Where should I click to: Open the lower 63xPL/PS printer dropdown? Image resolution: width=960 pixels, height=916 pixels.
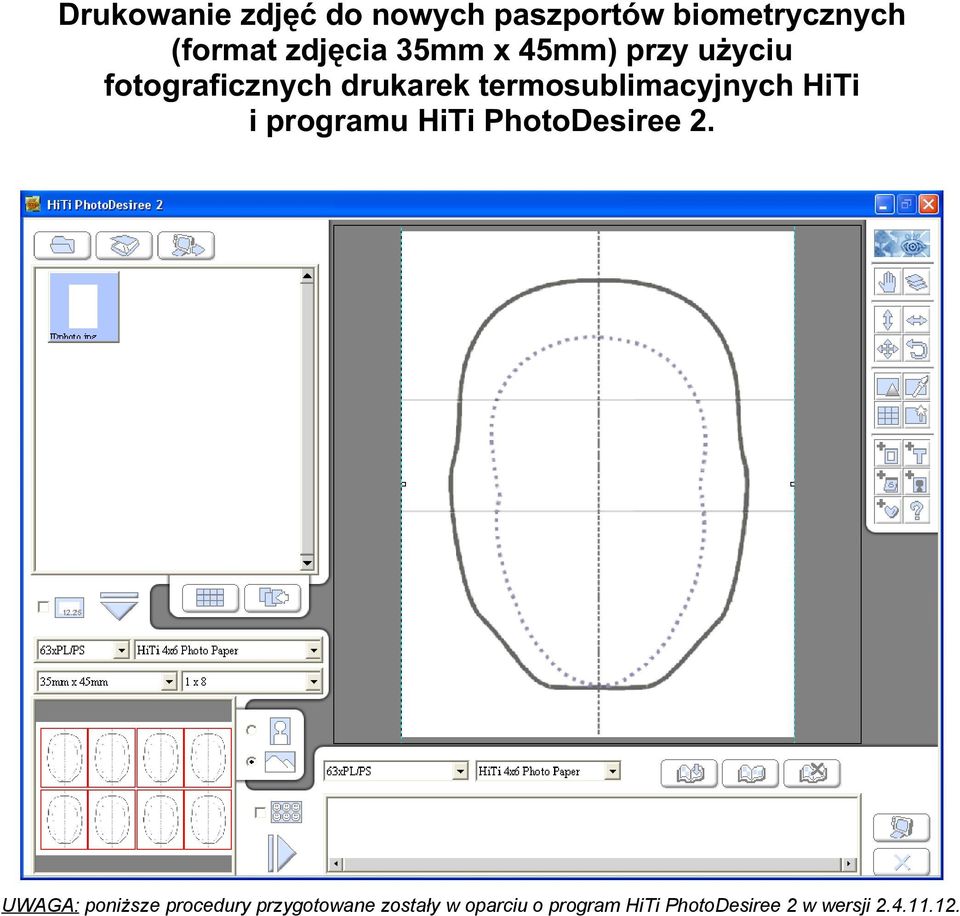click(460, 771)
